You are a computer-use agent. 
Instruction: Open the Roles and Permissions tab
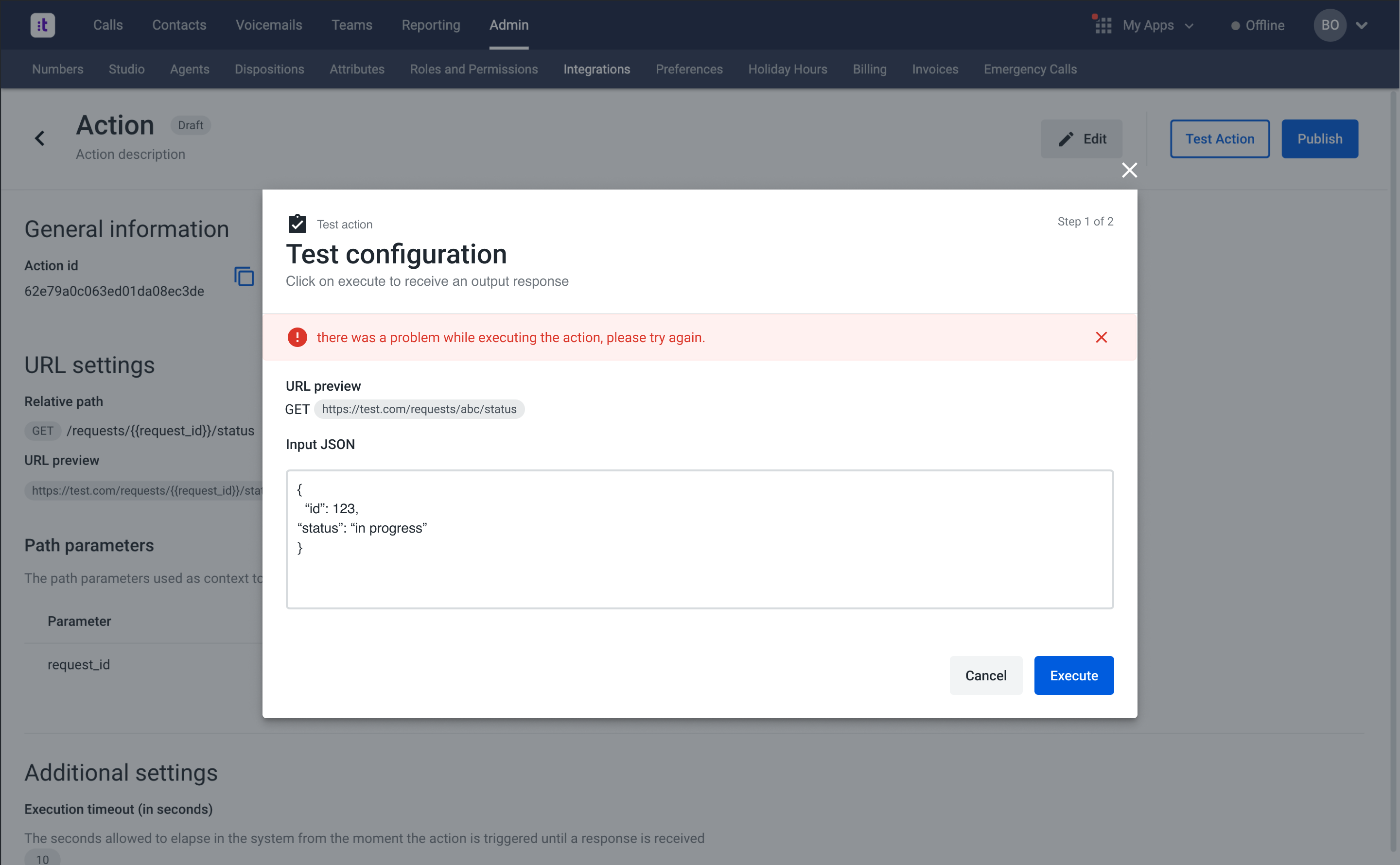[x=473, y=69]
